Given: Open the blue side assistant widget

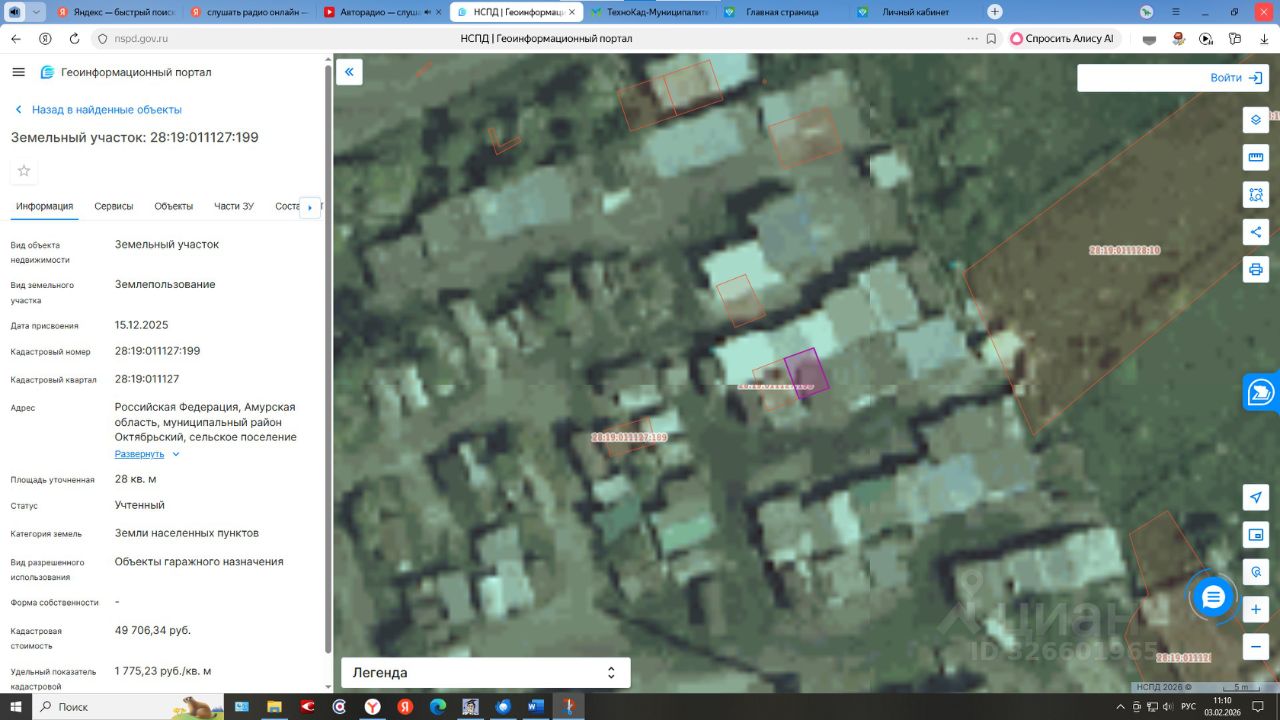Looking at the screenshot, I should [x=1261, y=392].
